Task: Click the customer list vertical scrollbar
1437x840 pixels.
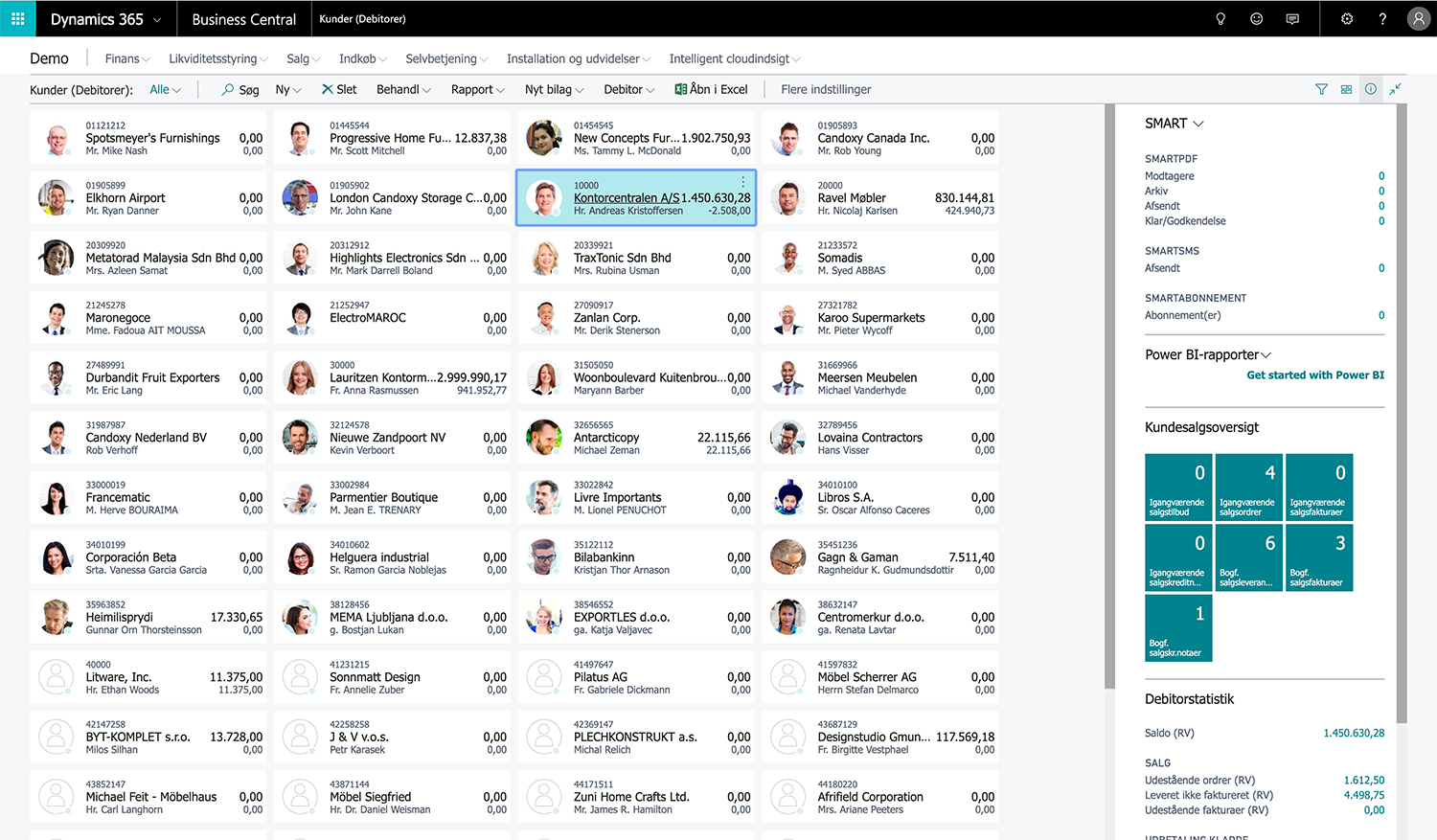Action: click(x=1109, y=396)
